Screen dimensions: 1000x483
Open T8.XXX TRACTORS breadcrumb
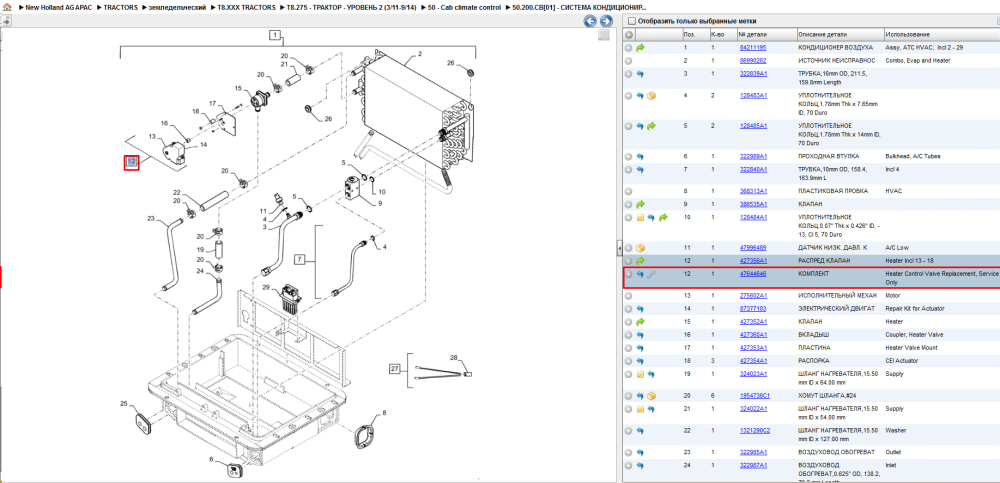245,8
